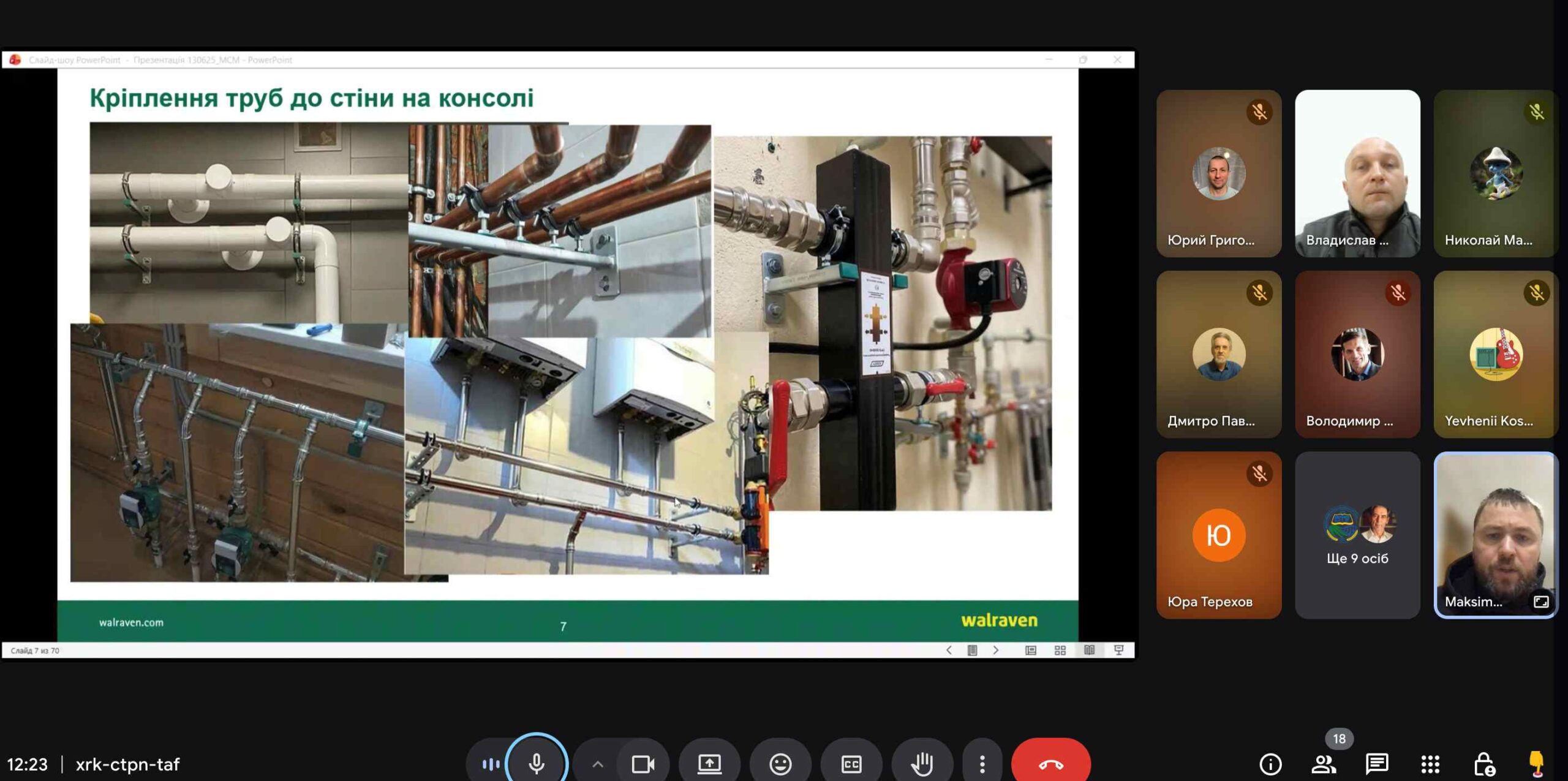Open the activities panel
Image resolution: width=1568 pixels, height=781 pixels.
point(1430,764)
